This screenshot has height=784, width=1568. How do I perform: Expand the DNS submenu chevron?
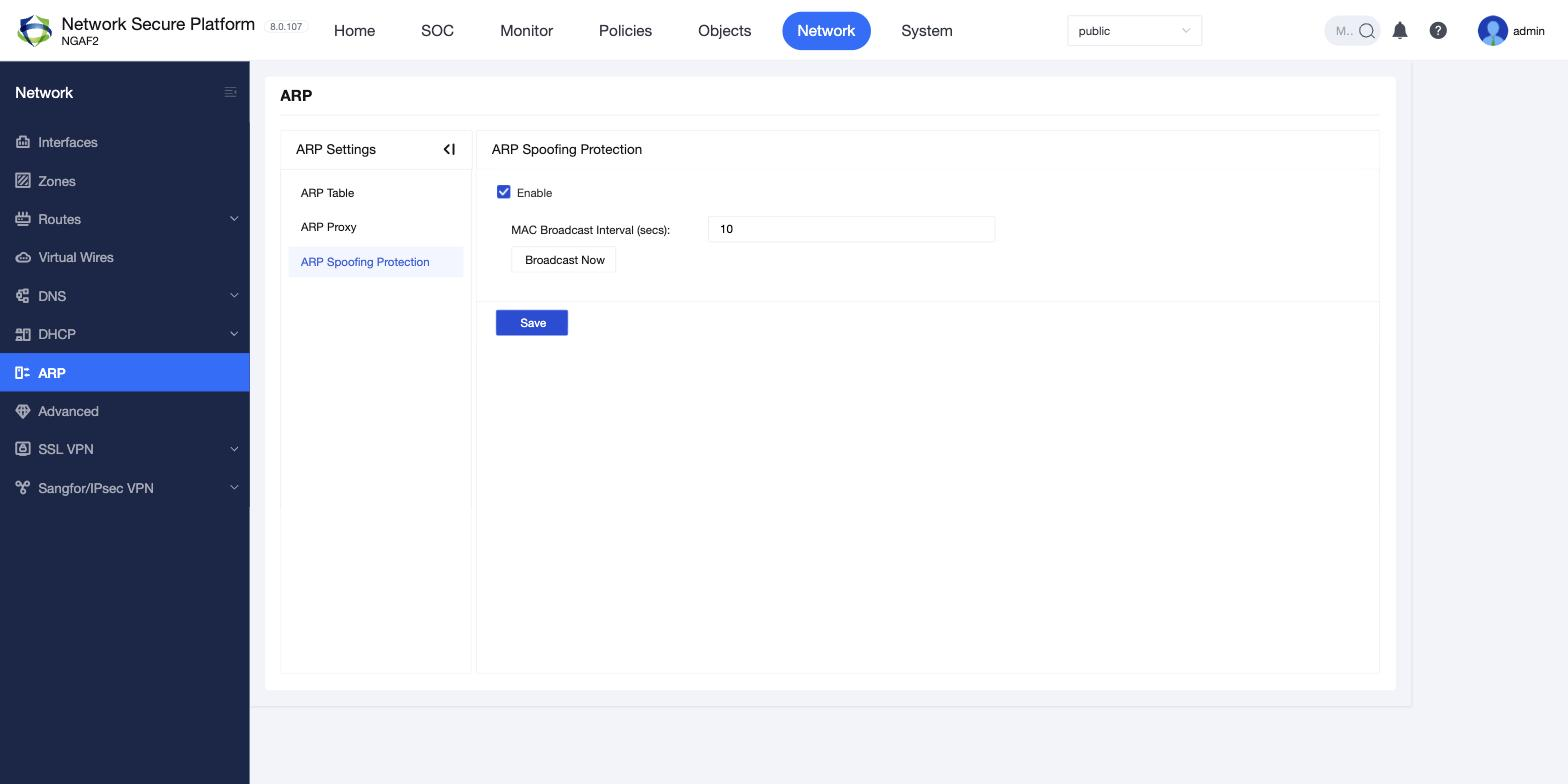[234, 296]
